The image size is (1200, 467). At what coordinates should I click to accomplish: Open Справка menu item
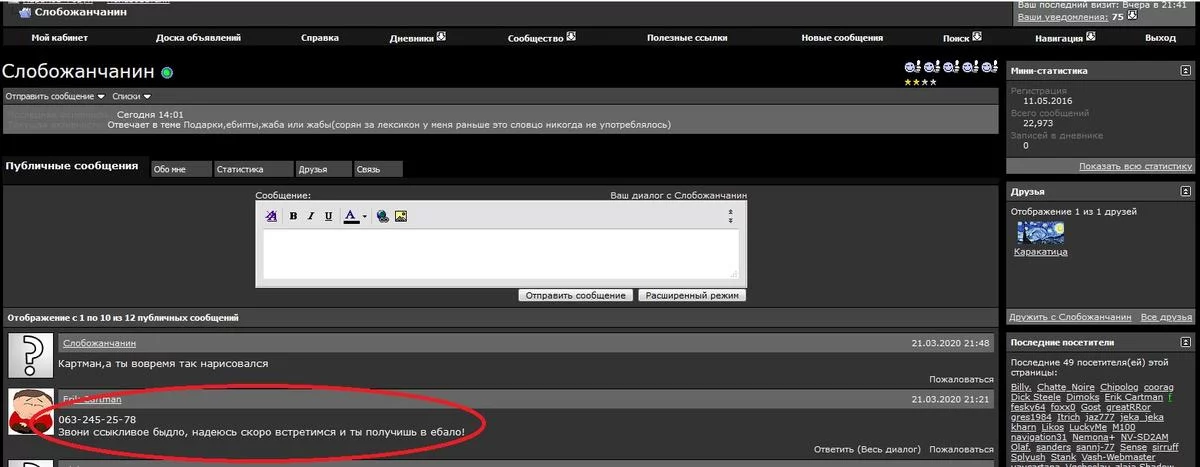[x=320, y=38]
